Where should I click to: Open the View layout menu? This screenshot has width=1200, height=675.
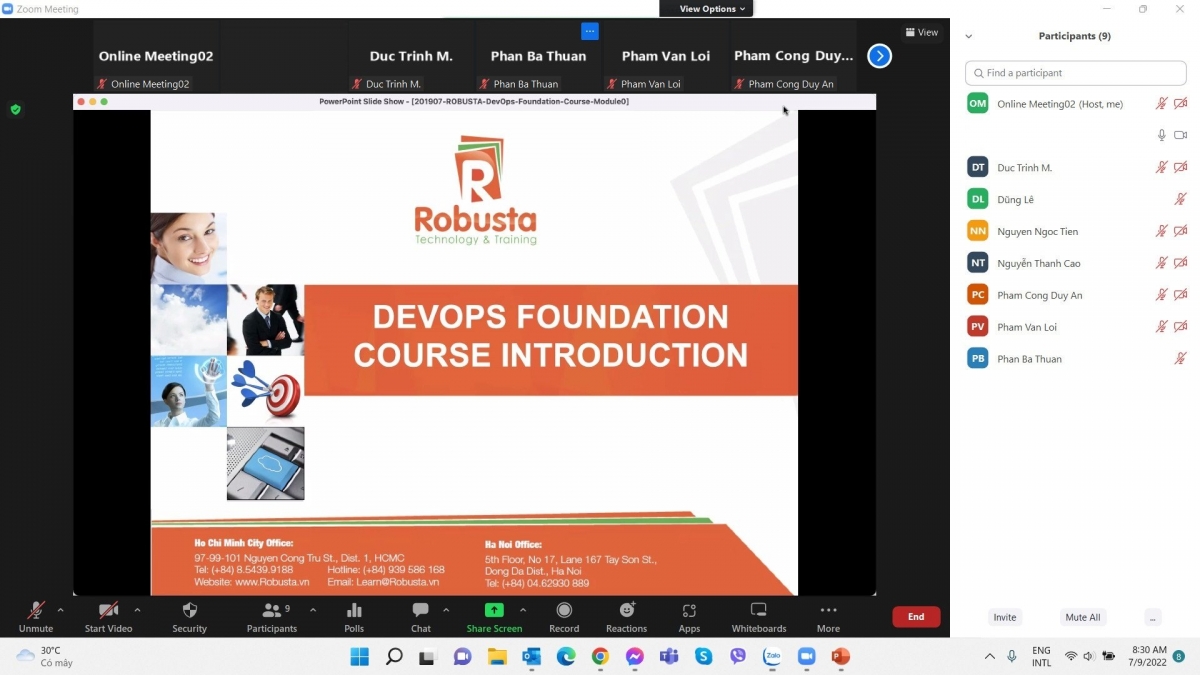click(922, 32)
